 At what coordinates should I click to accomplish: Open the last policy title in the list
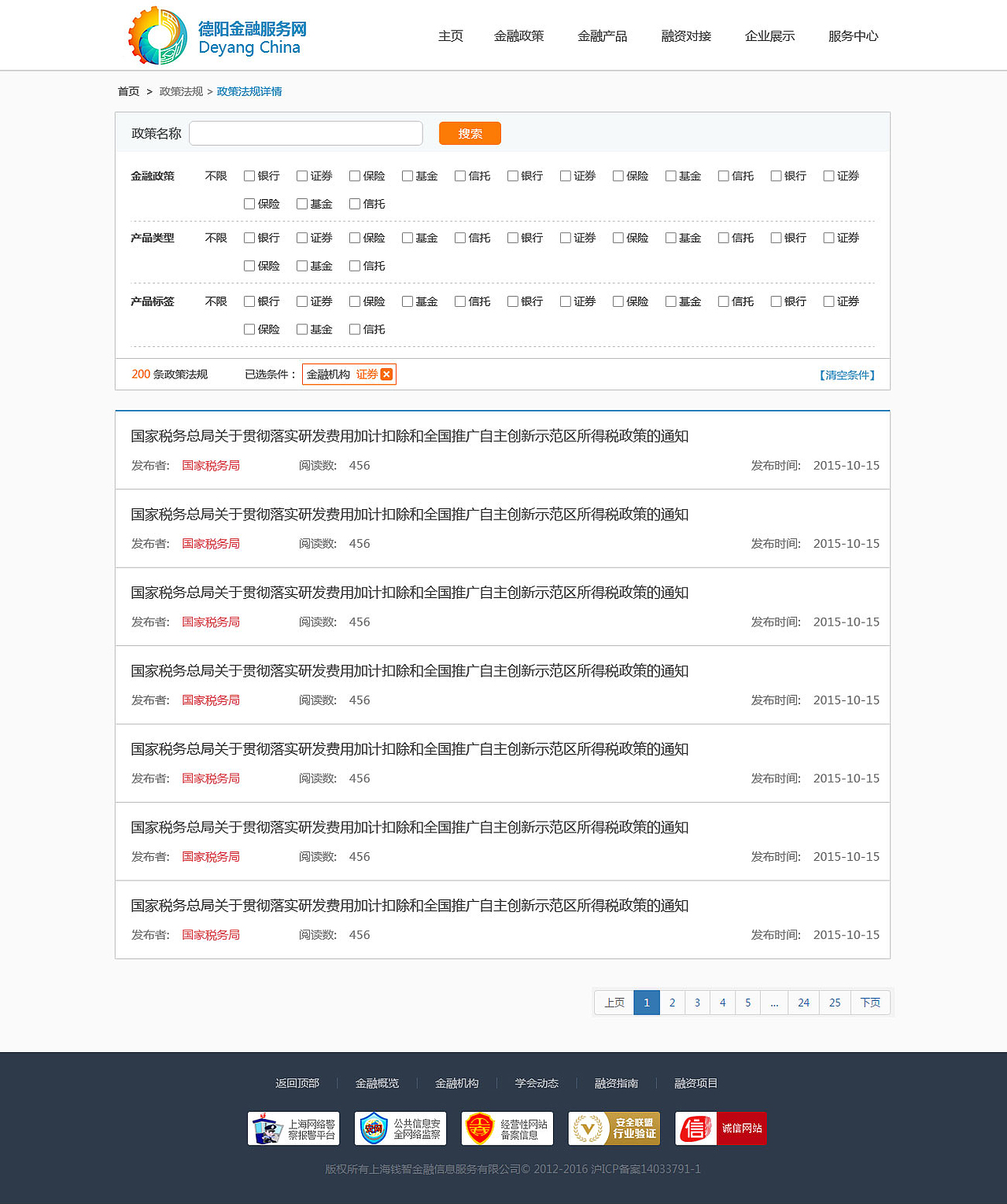click(410, 906)
